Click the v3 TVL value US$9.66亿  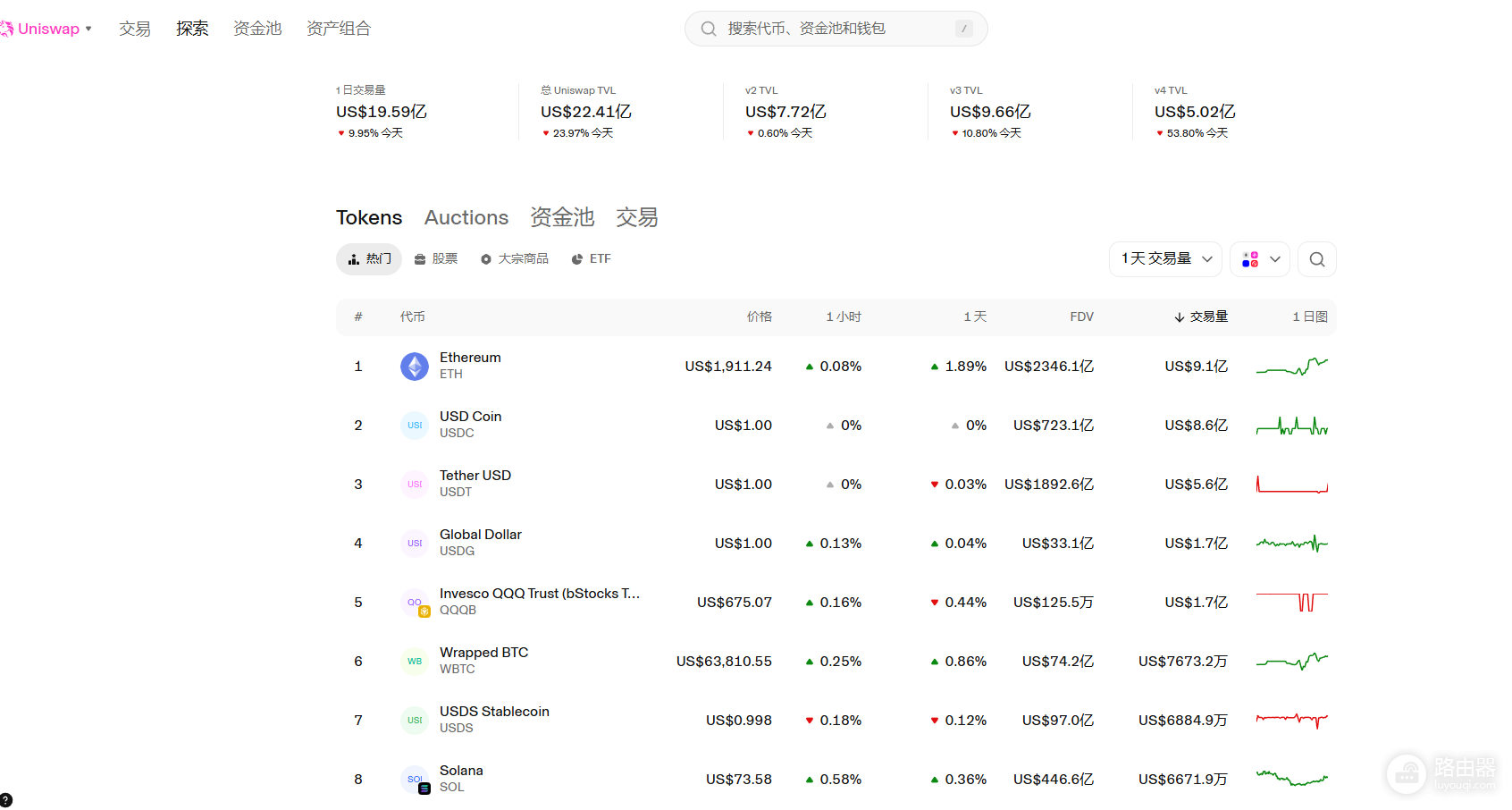(x=990, y=112)
